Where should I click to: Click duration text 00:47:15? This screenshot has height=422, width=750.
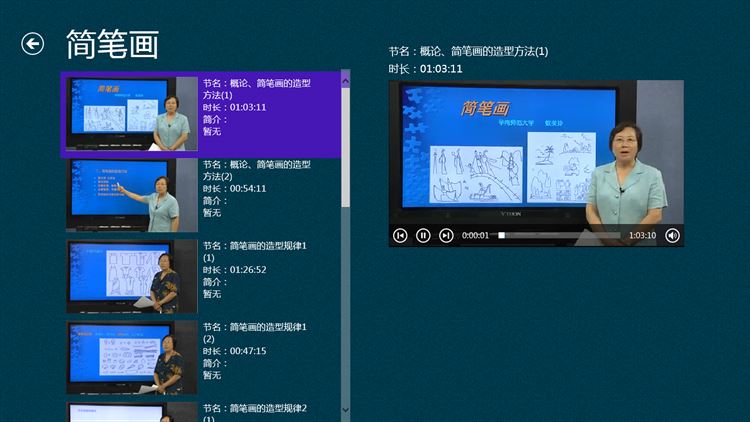point(248,351)
